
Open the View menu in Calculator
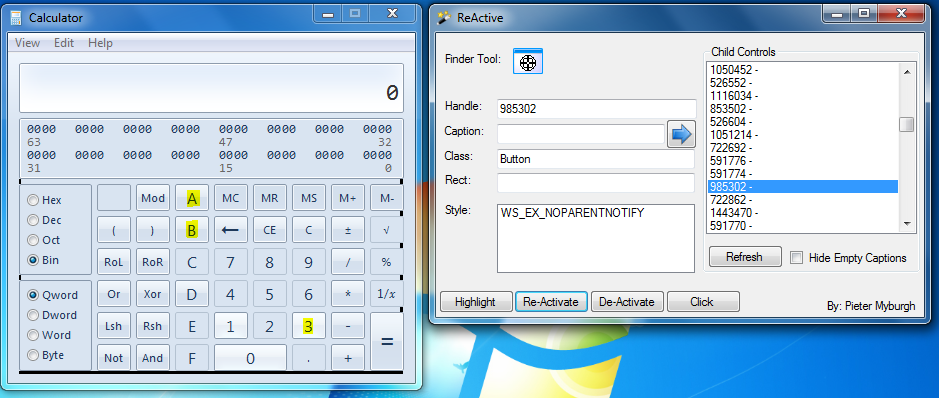click(x=28, y=43)
